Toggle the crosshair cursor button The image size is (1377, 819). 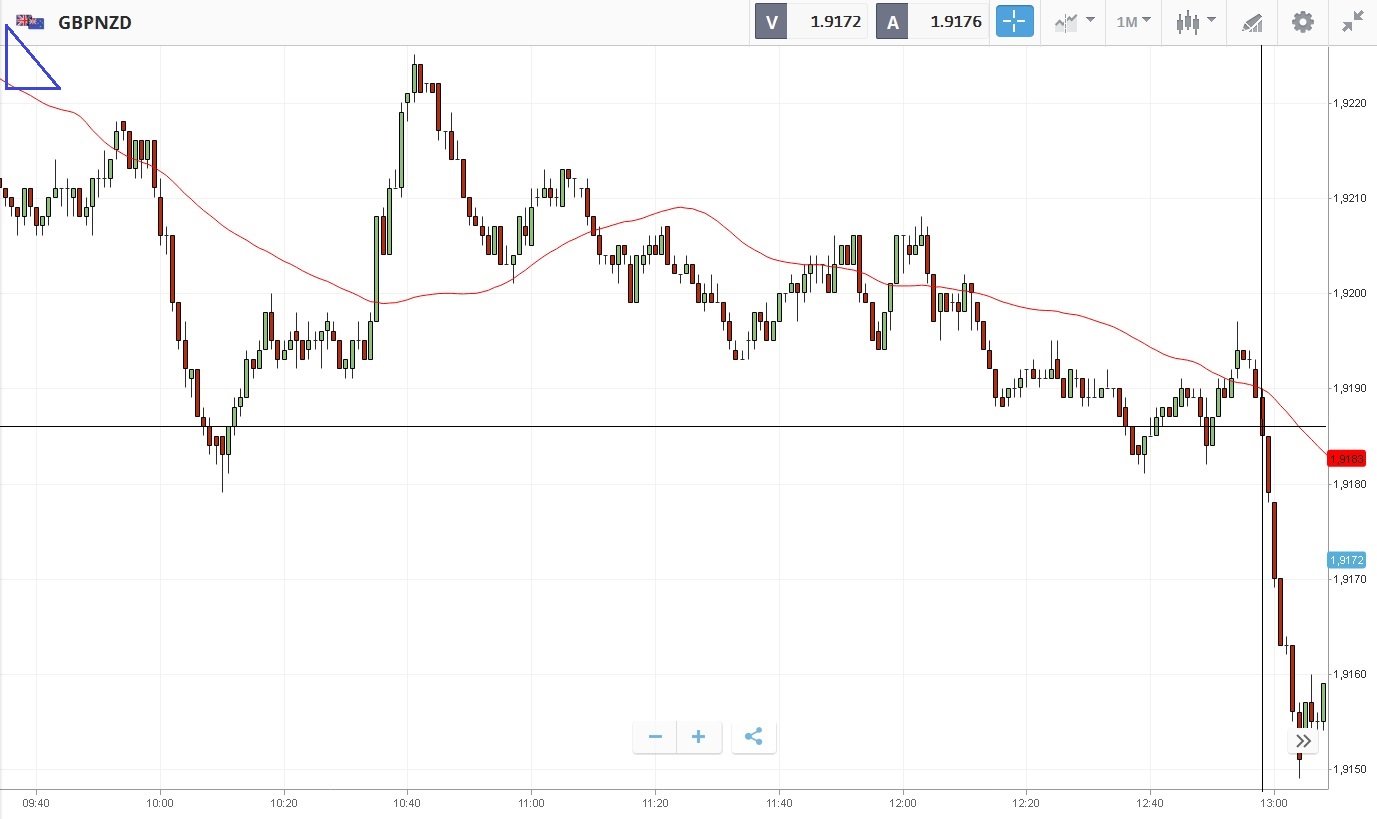point(1014,22)
